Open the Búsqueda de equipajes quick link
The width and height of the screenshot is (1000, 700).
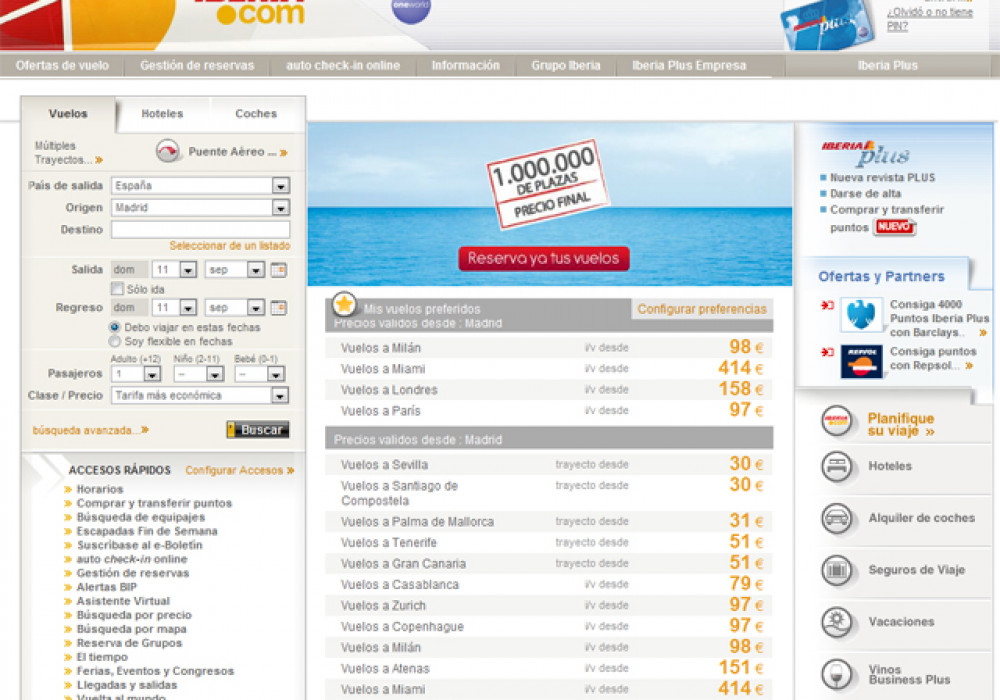141,517
